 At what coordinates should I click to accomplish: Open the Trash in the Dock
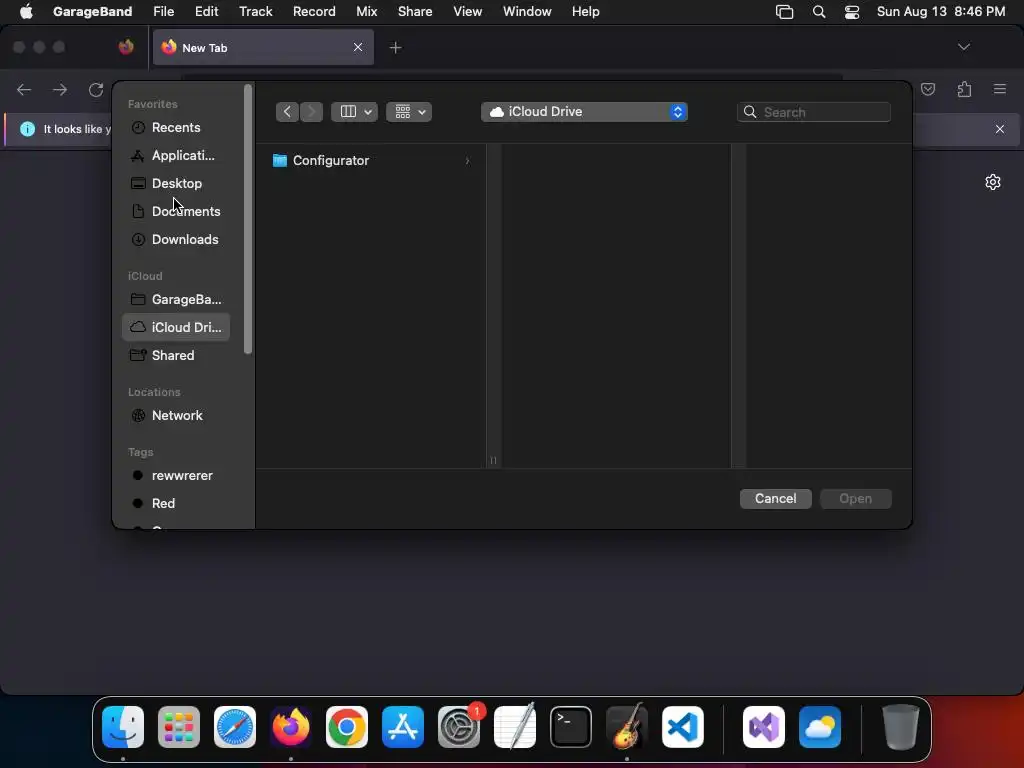[x=901, y=727]
